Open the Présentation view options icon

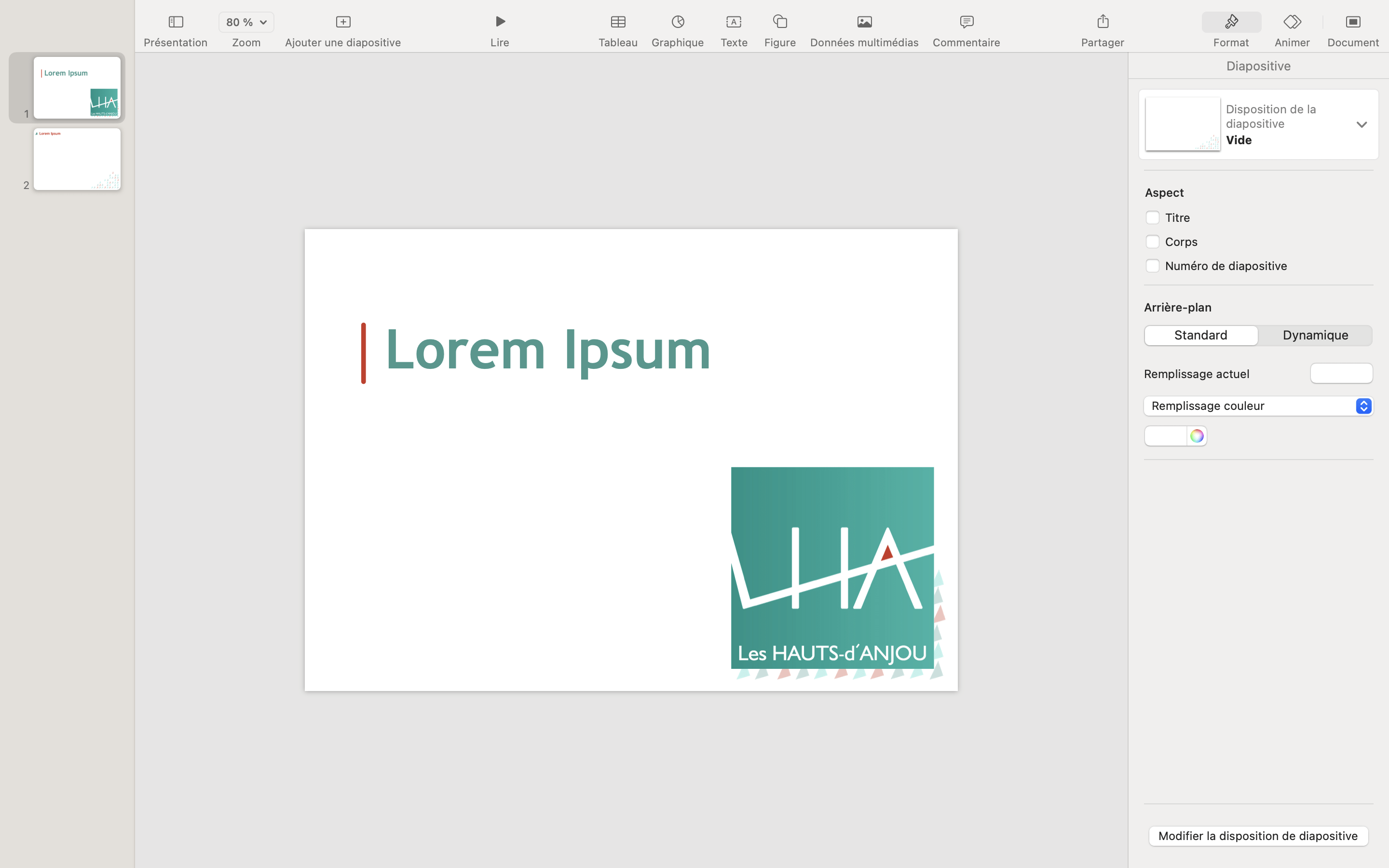[176, 22]
